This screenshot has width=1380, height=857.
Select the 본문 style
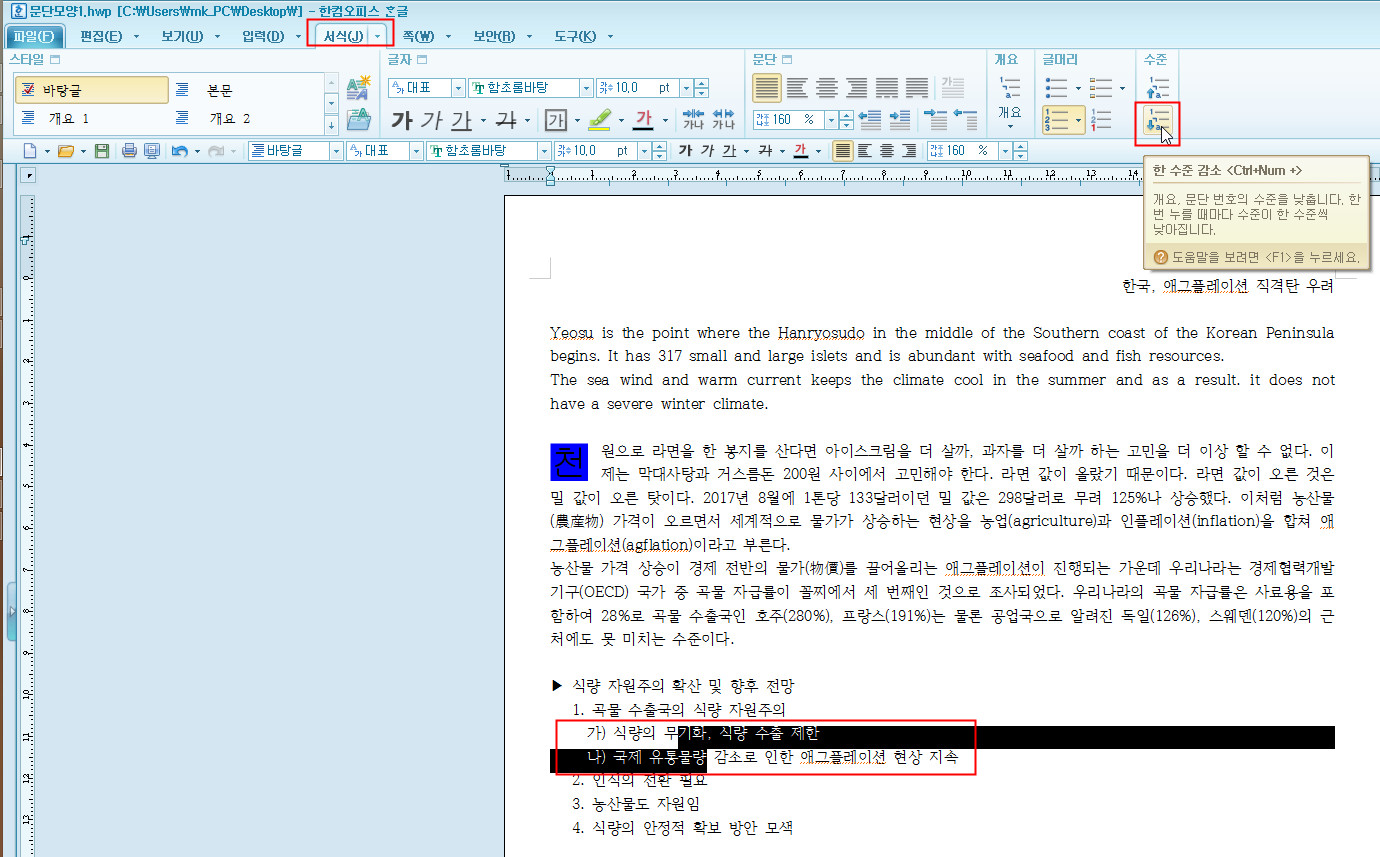click(x=220, y=90)
